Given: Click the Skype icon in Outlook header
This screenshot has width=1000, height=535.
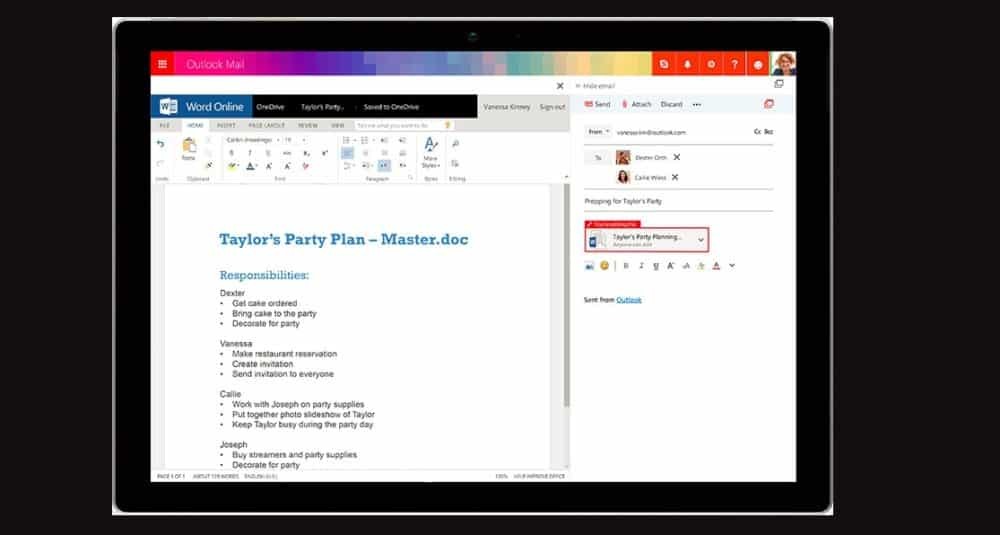Looking at the screenshot, I should click(663, 64).
